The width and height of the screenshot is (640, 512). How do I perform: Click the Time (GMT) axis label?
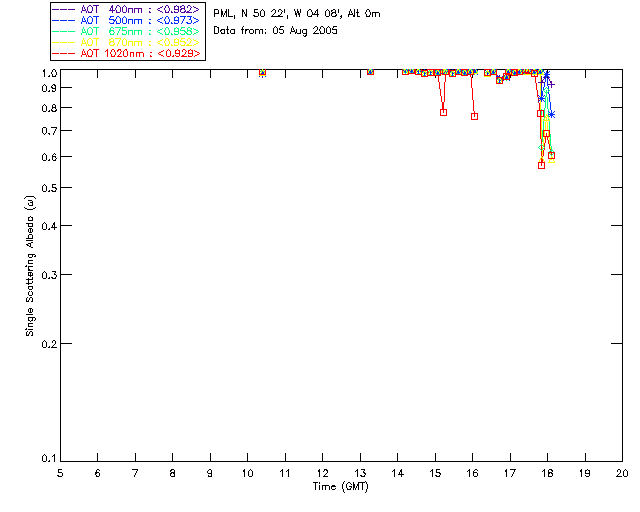[341, 487]
